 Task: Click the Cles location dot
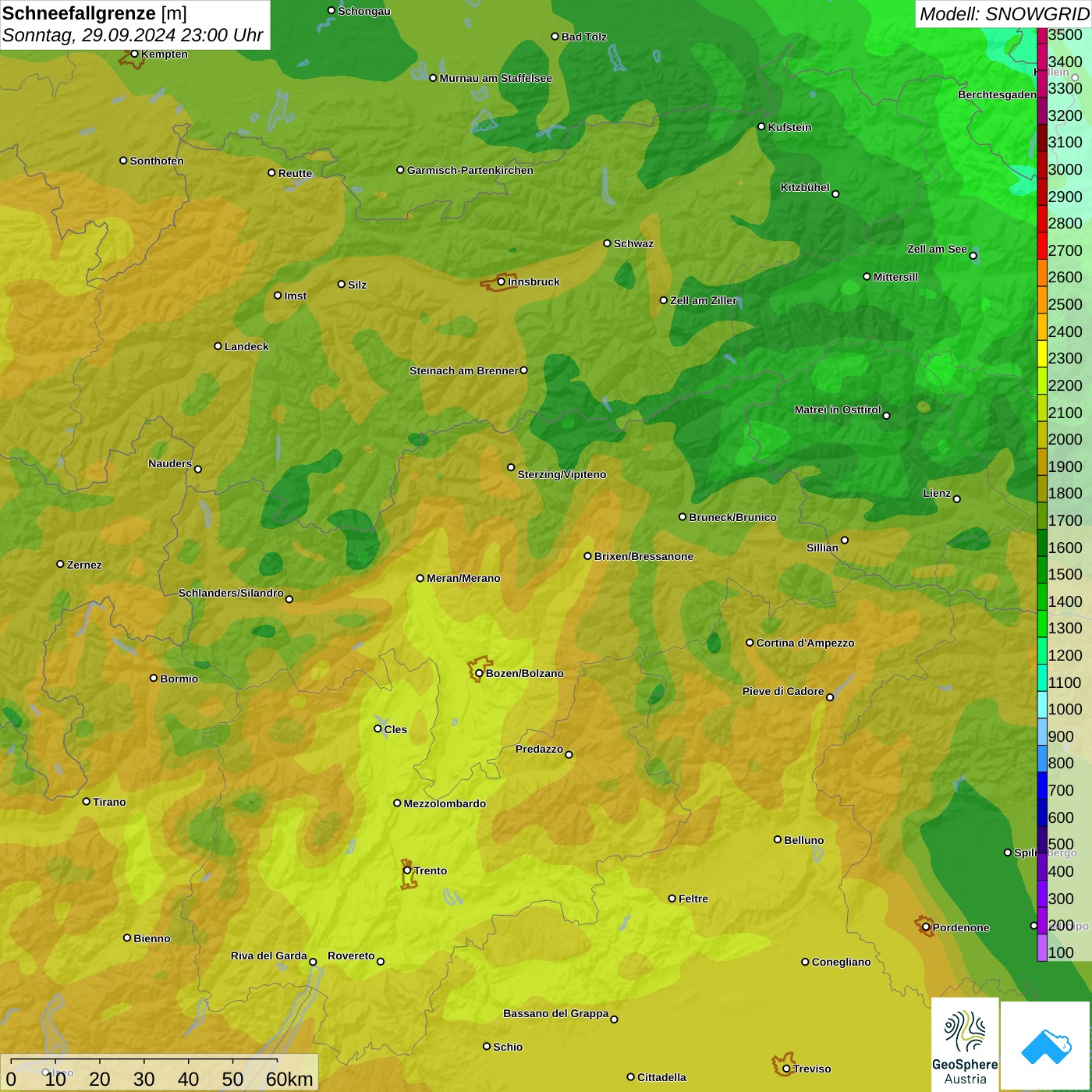(378, 729)
